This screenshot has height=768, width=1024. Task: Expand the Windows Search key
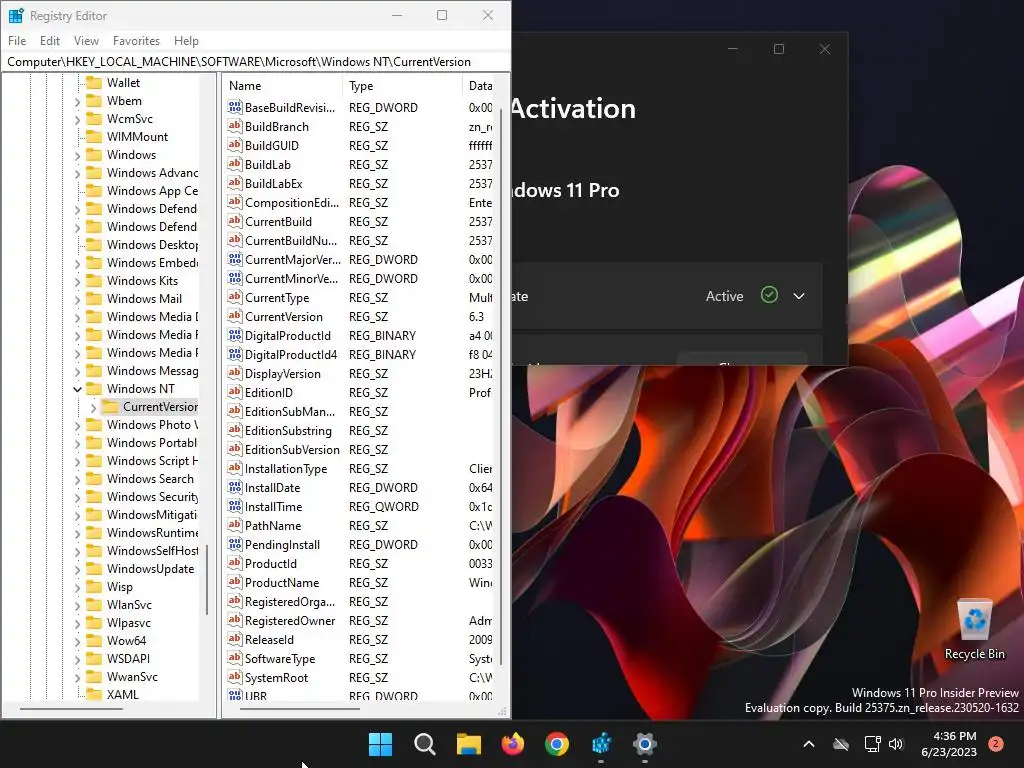[x=77, y=479]
